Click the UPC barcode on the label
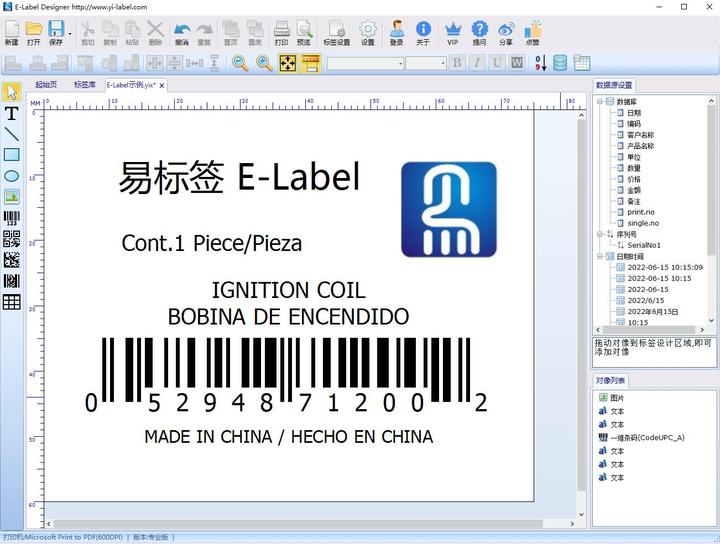 [286, 376]
